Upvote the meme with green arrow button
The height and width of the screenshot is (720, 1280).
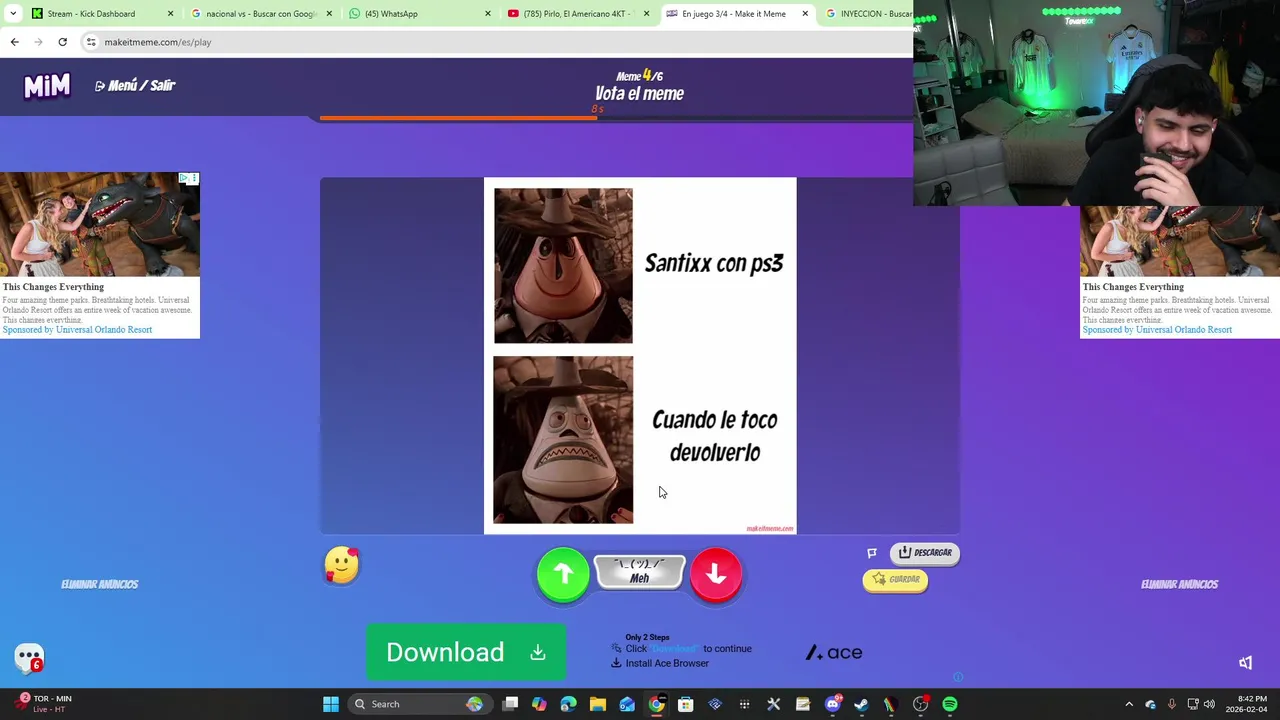point(563,574)
